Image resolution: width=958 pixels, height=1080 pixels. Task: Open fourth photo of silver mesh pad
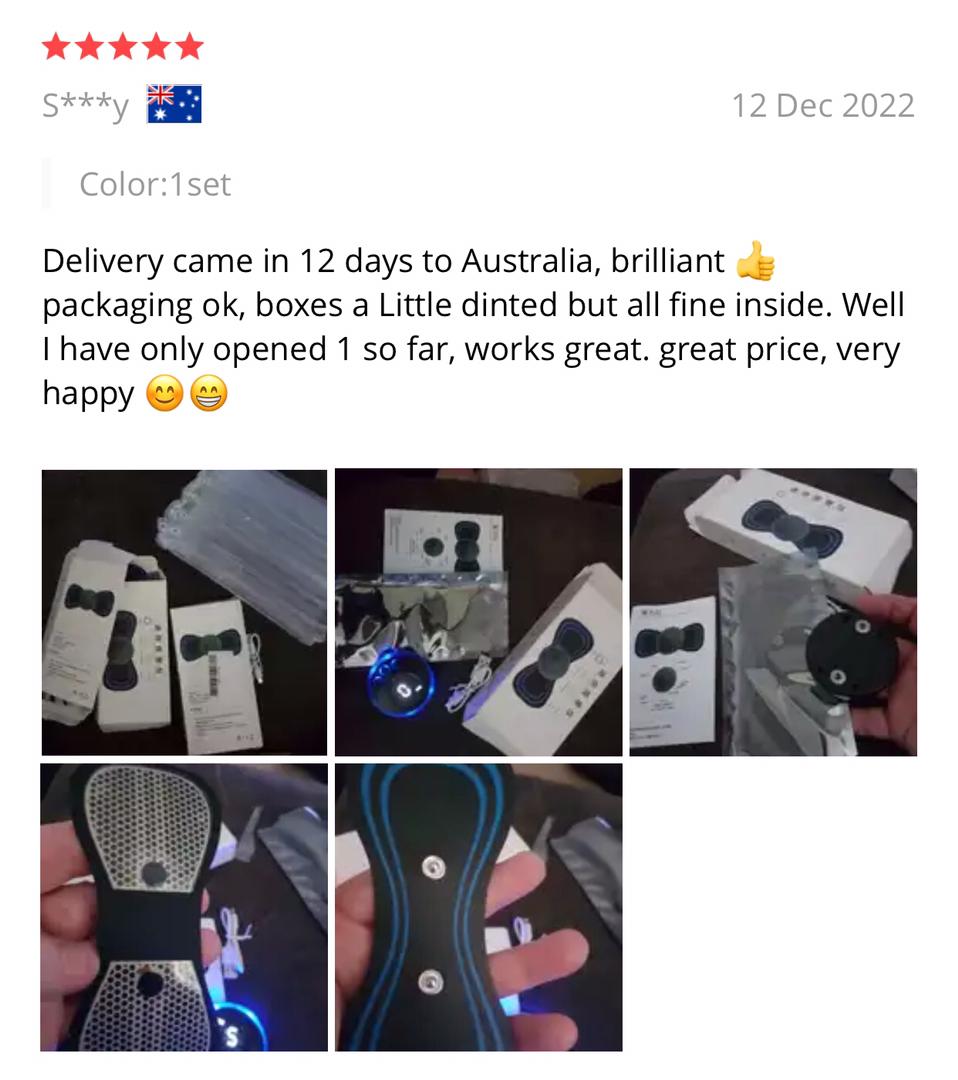point(184,907)
